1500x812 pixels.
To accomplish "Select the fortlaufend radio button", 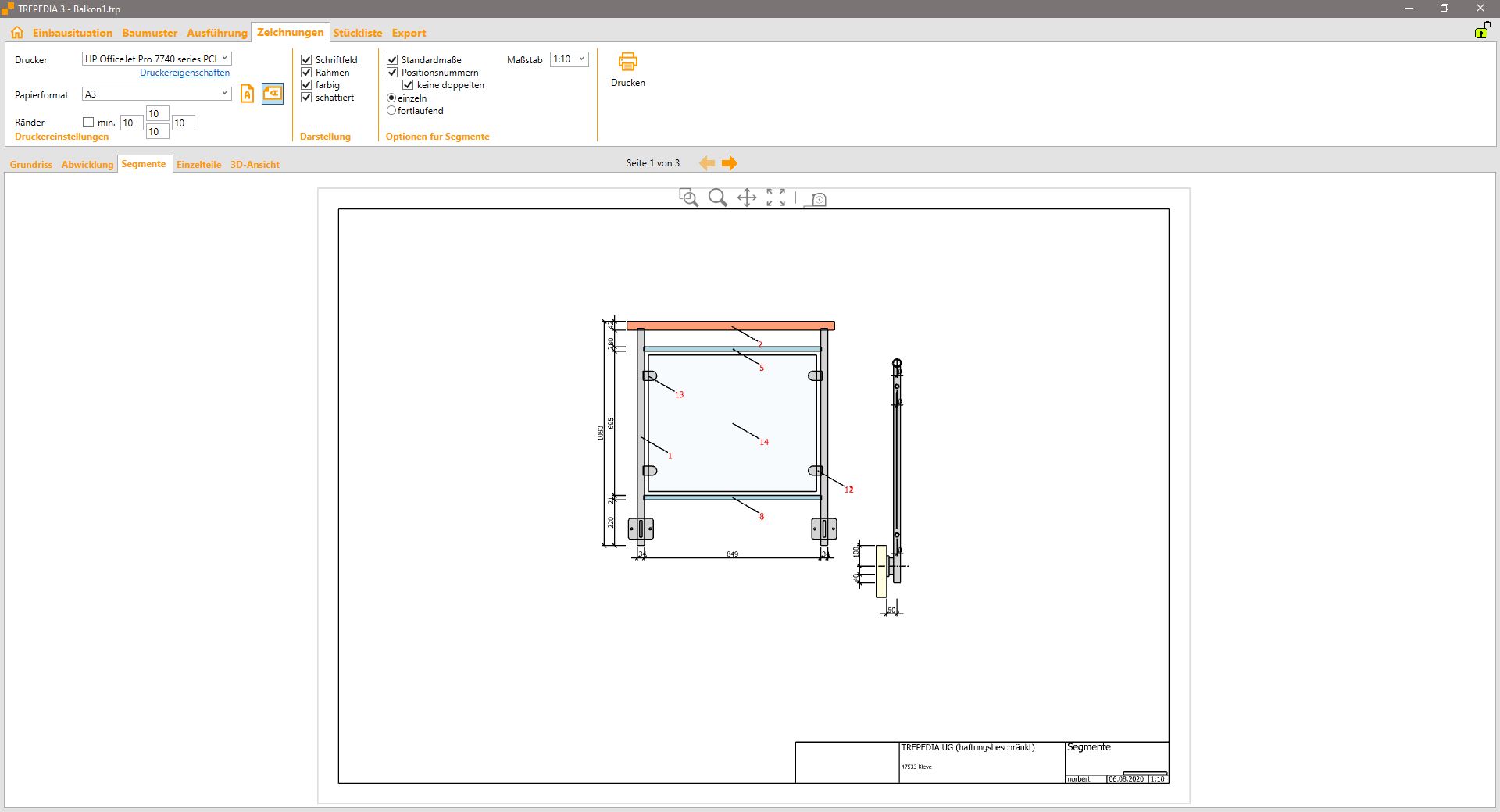I will coord(391,111).
